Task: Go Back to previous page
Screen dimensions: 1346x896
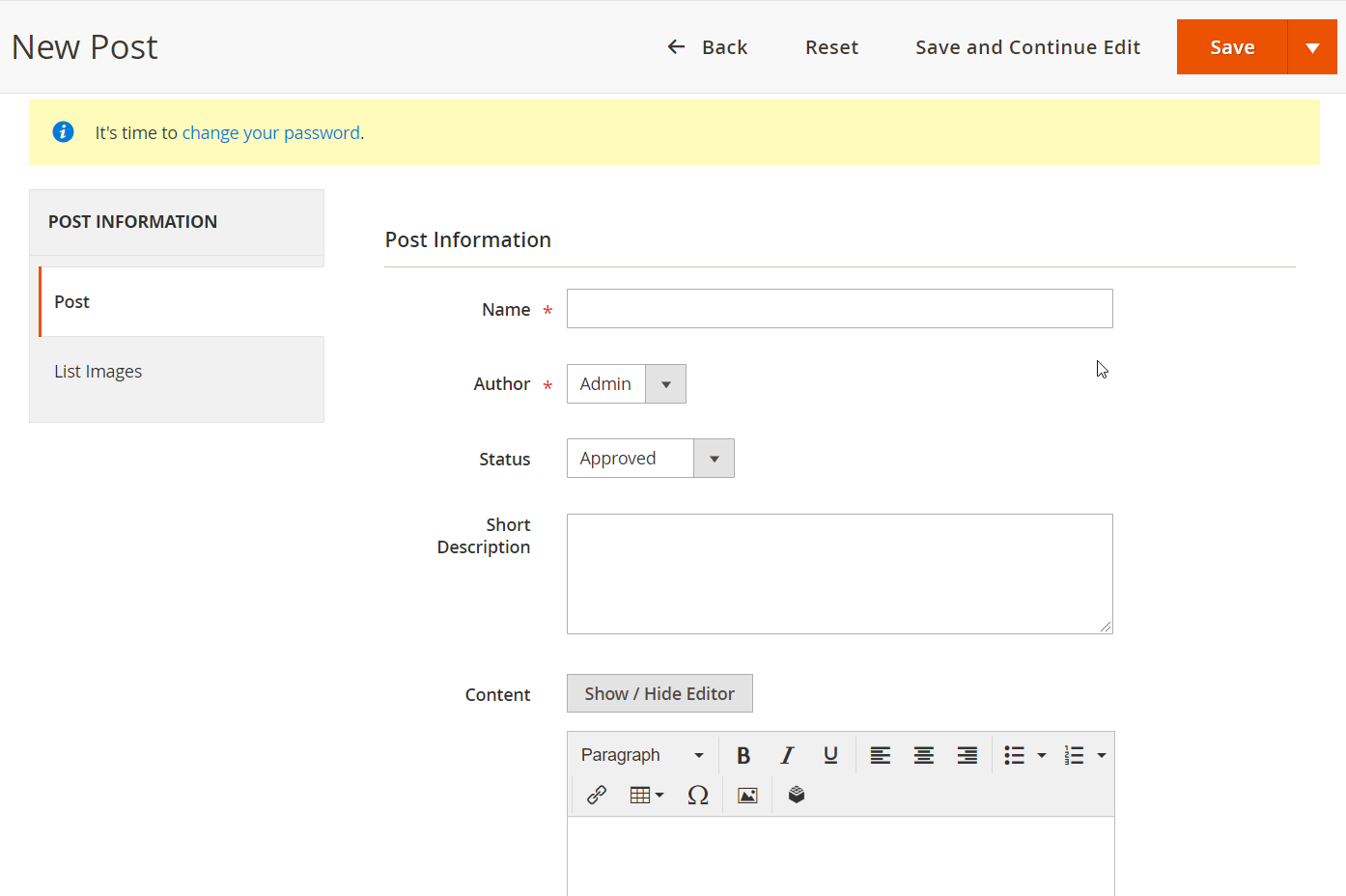Action: [x=707, y=47]
